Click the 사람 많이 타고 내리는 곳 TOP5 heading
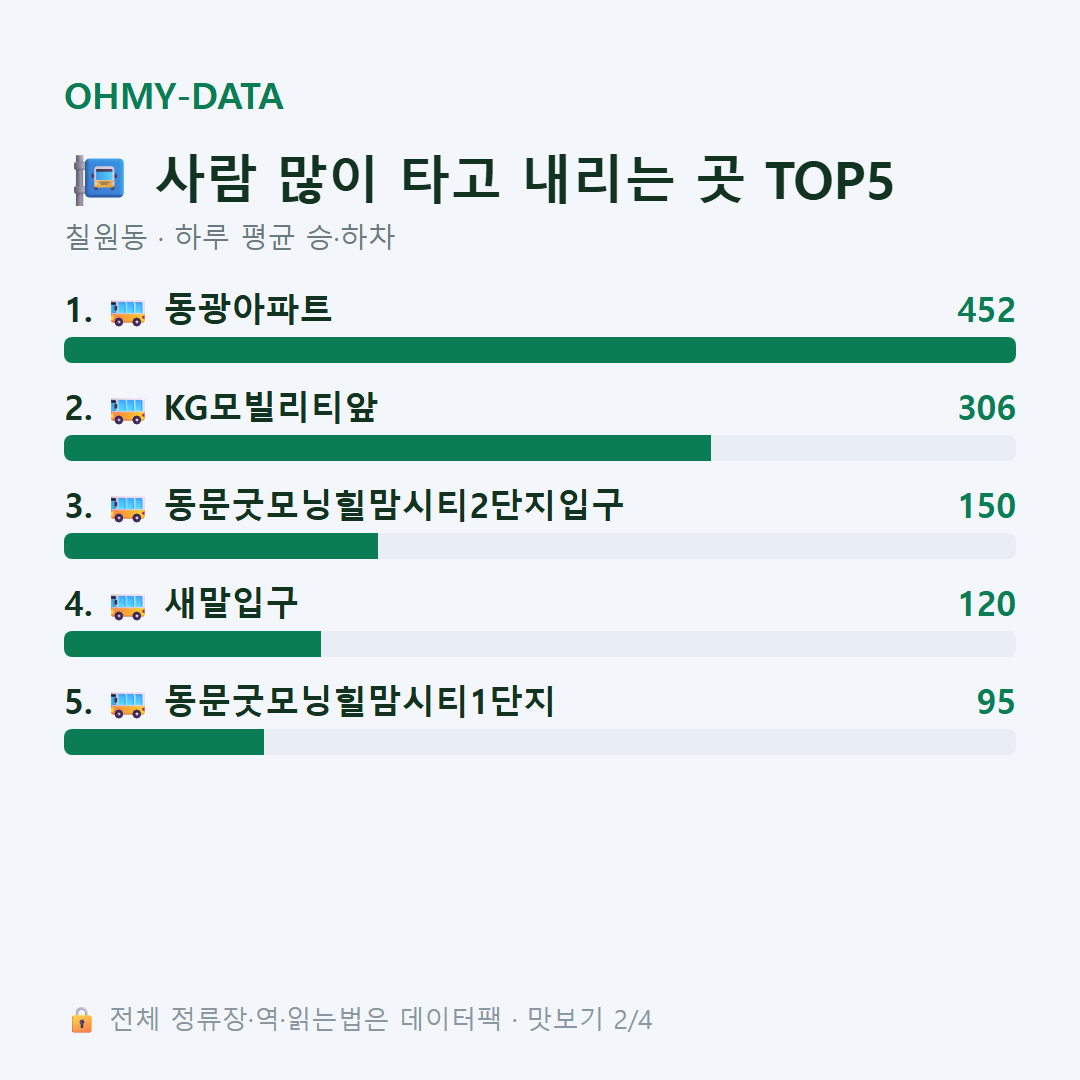This screenshot has height=1080, width=1080. coord(525,179)
